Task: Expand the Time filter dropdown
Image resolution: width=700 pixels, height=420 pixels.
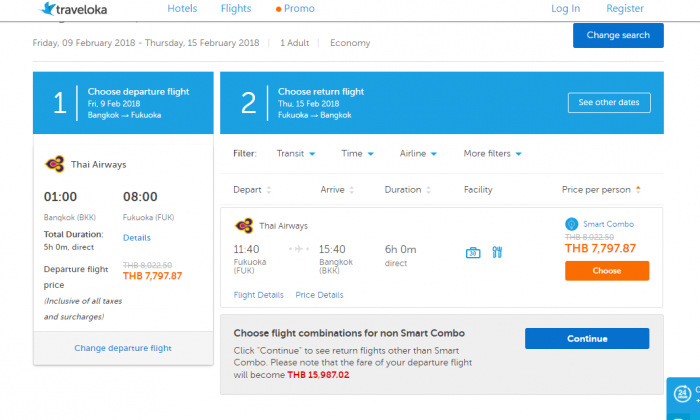Action: click(358, 154)
